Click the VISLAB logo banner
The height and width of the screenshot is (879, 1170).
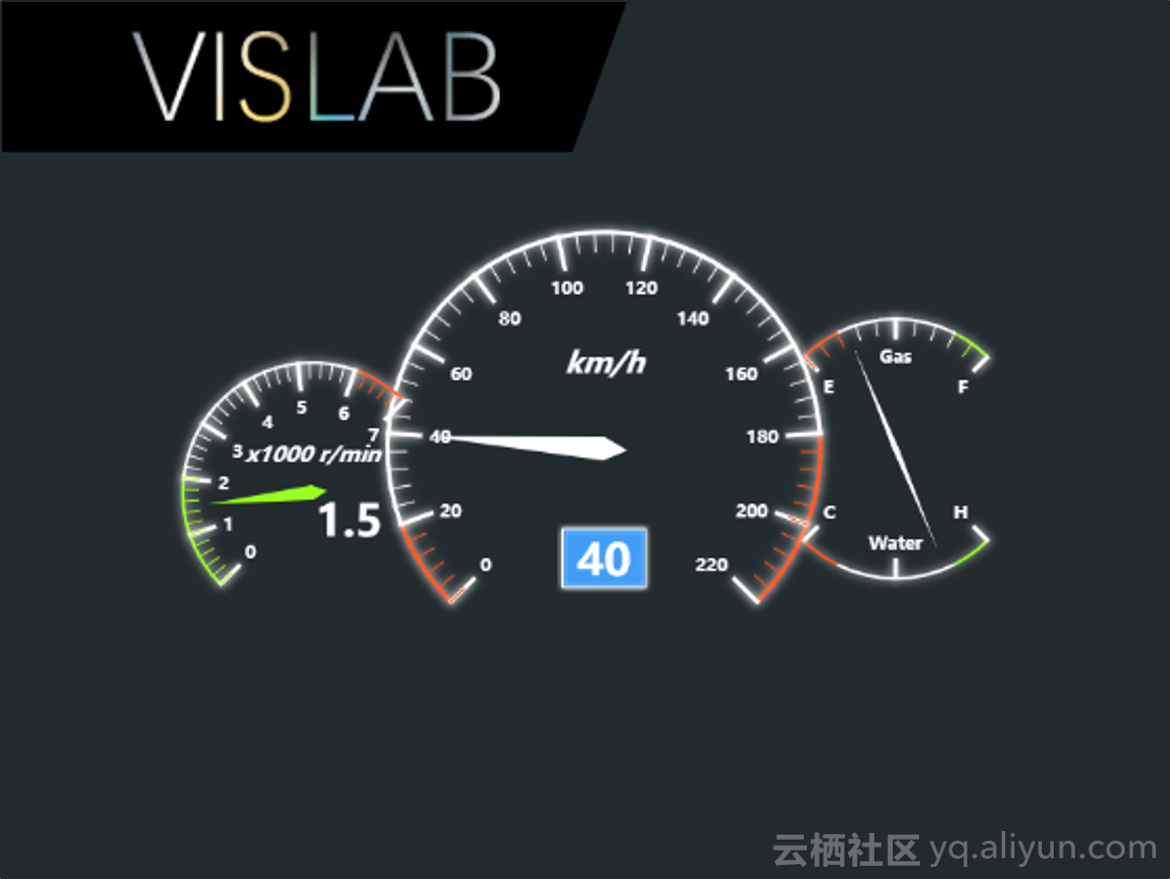(313, 76)
